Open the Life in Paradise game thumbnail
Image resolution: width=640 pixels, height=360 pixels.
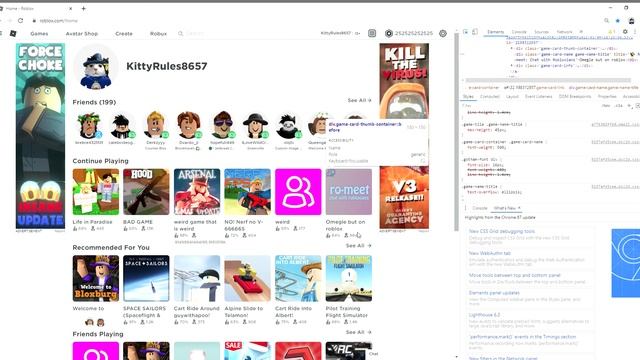96,192
